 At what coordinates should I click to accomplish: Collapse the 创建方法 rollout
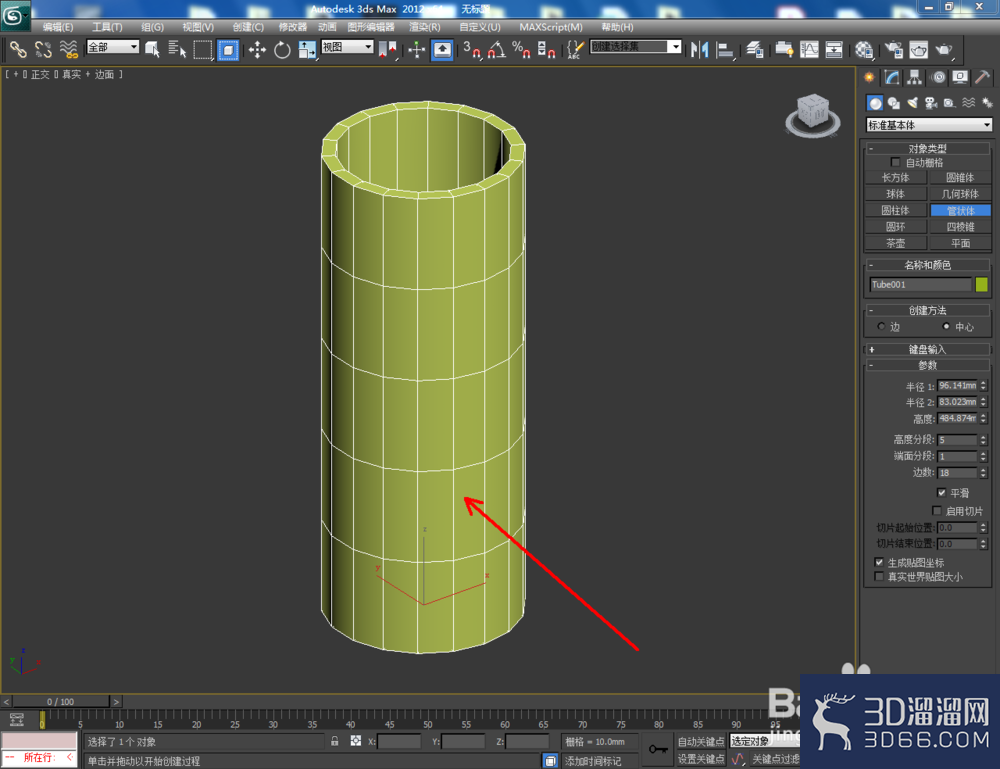(x=927, y=310)
